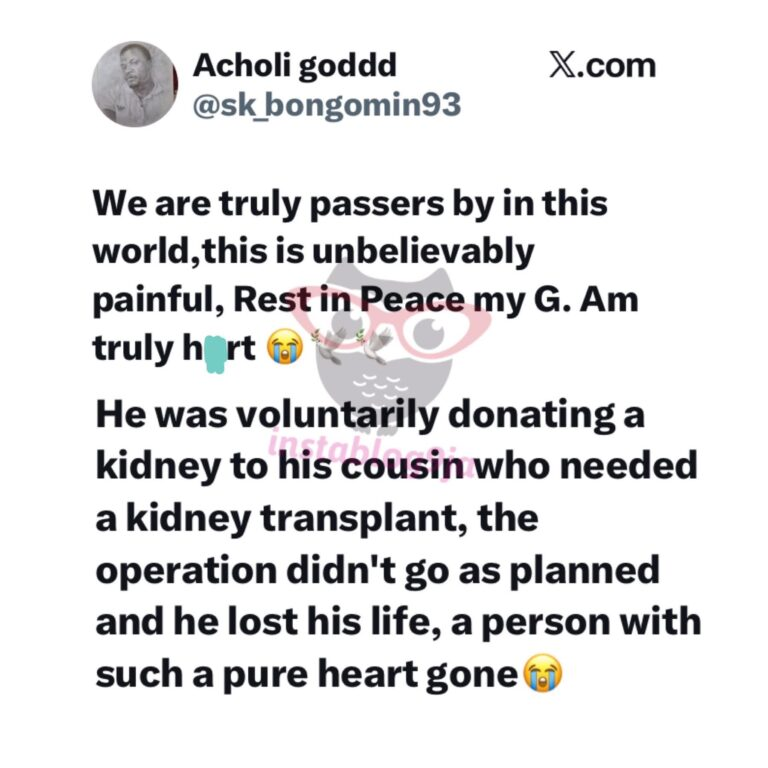Screen dimensions: 768x768
Task: Click the line 'operation didn't go as planned'
Action: [378, 570]
